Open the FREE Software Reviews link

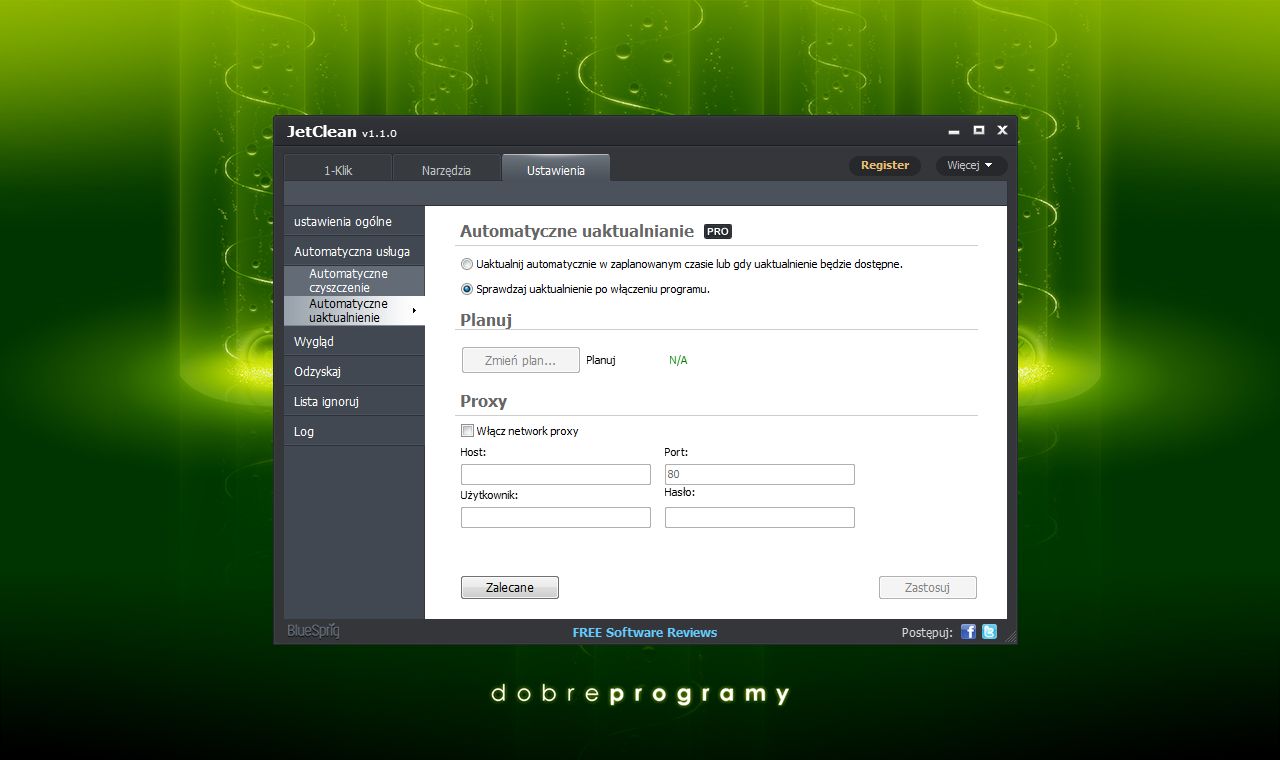click(x=645, y=632)
